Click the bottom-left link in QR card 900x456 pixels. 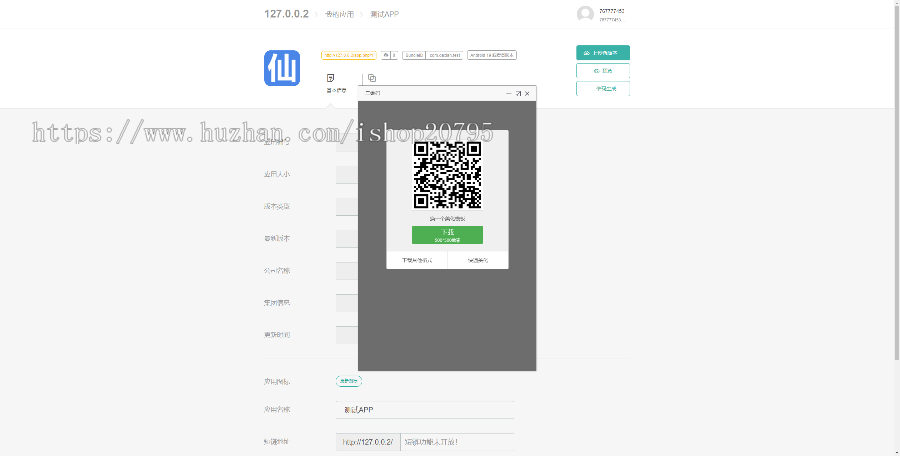coord(417,260)
